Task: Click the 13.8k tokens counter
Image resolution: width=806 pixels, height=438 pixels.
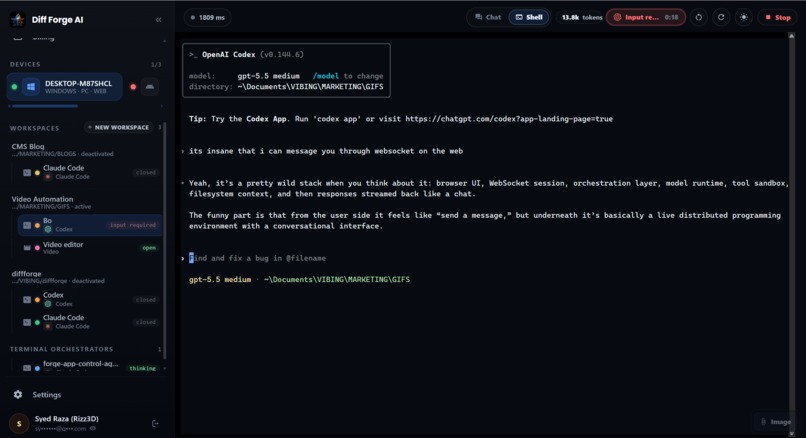Action: click(x=582, y=17)
